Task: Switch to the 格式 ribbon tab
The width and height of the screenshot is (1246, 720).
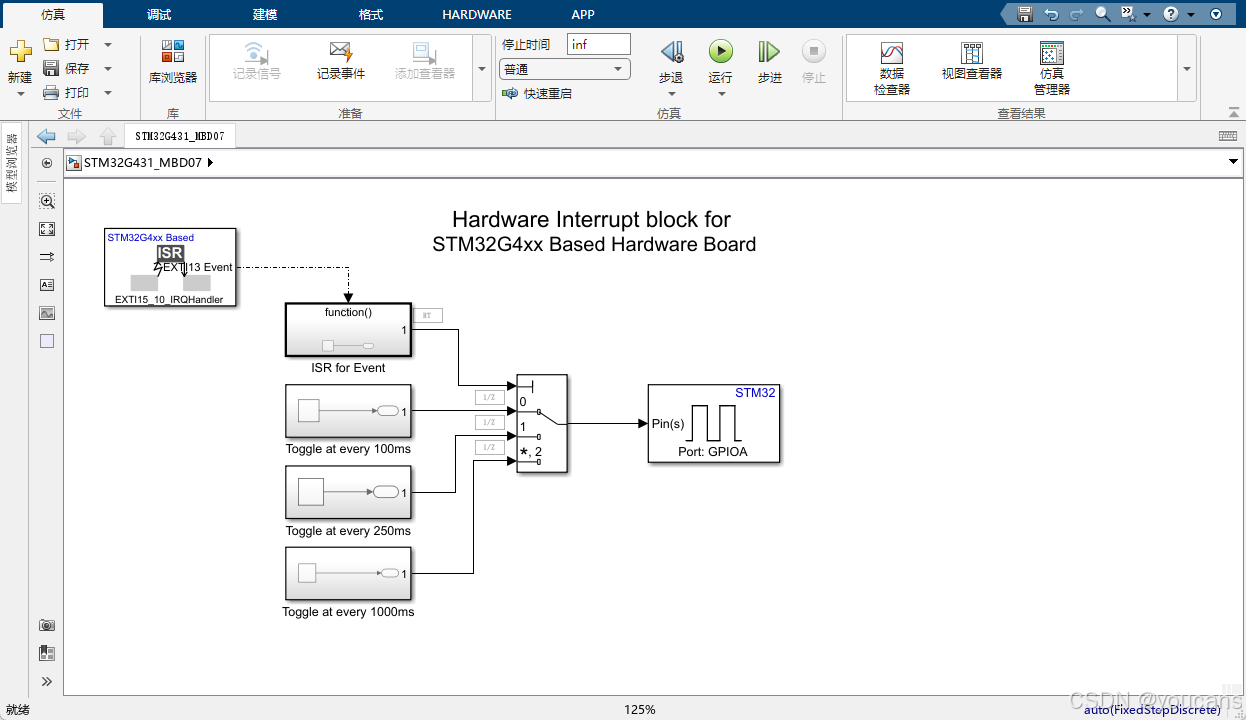Action: 370,14
